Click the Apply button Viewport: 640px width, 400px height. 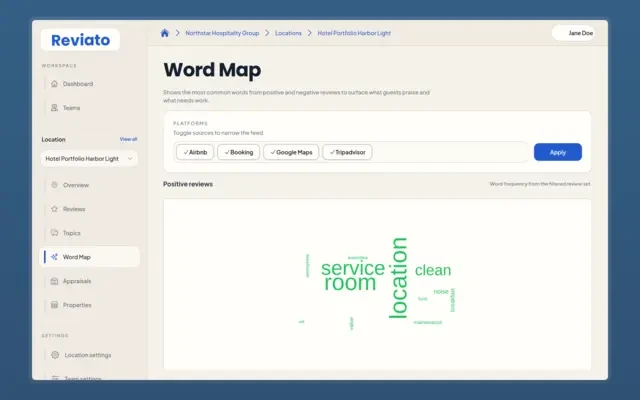tap(558, 152)
